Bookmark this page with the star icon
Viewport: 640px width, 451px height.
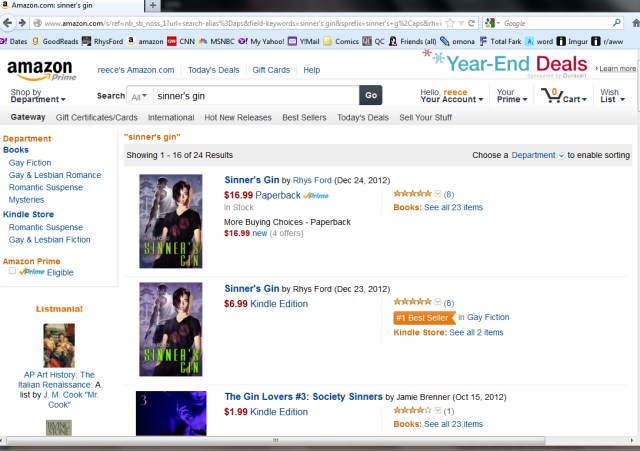click(x=450, y=23)
